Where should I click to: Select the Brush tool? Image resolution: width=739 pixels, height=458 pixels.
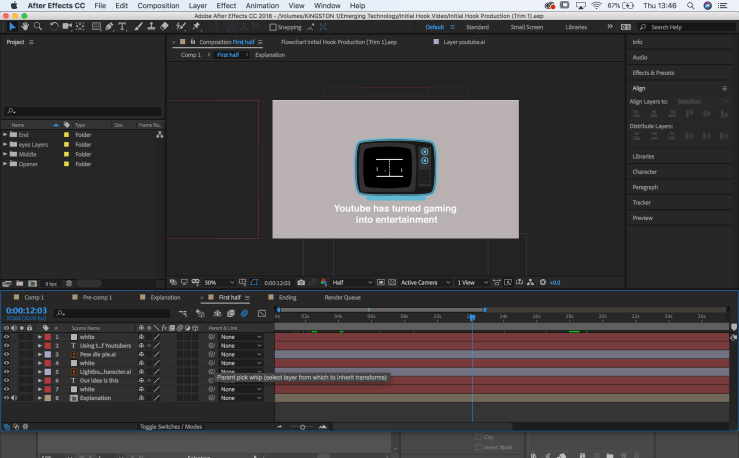pos(139,27)
